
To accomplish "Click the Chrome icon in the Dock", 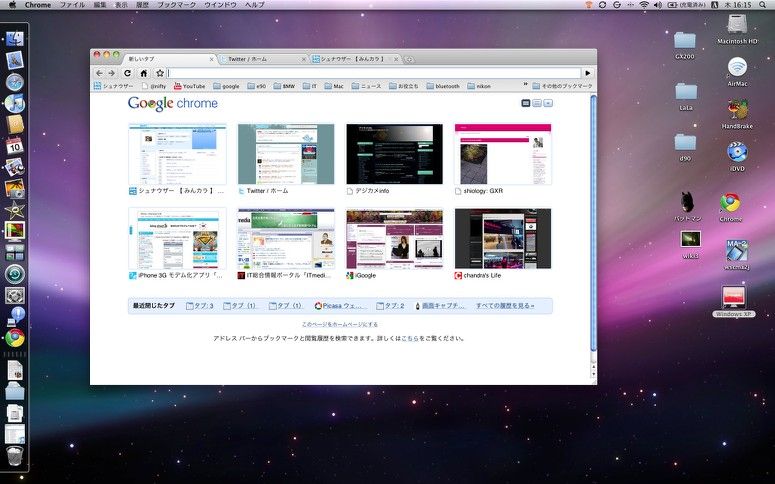I will 15,338.
